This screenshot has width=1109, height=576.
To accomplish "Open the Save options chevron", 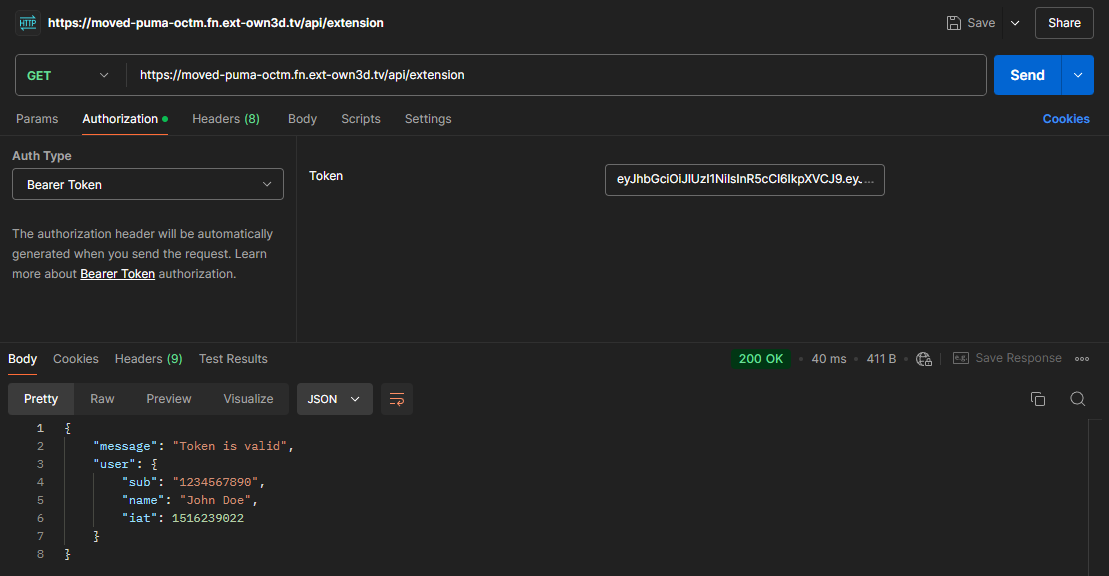I will 1015,23.
